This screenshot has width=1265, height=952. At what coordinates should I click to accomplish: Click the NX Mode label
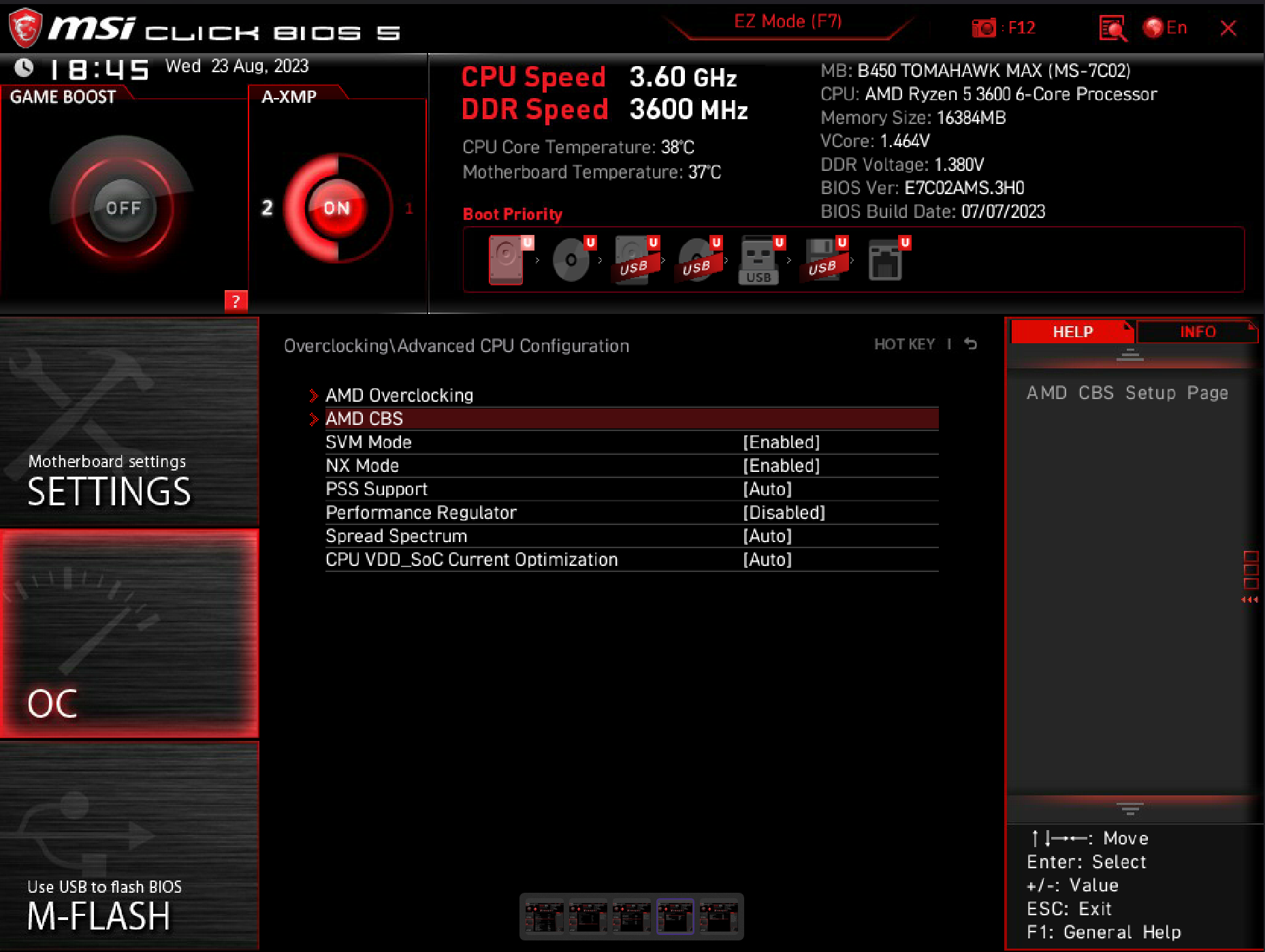(x=362, y=466)
